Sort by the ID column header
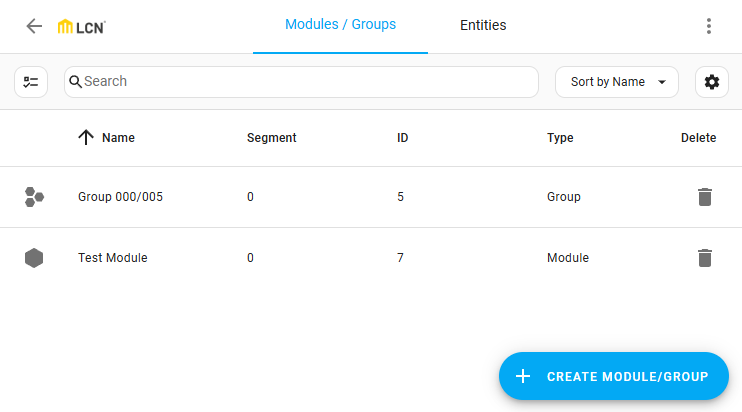This screenshot has width=742, height=412. (402, 138)
